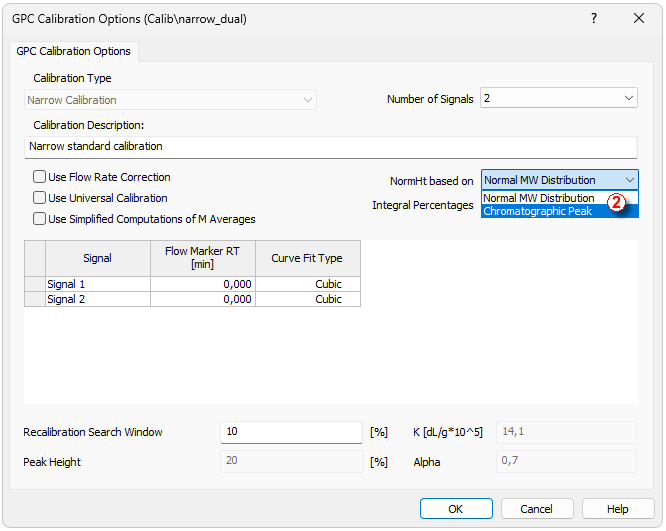Choose Normal MW Distribution from the list
The image size is (666, 531).
[559, 198]
